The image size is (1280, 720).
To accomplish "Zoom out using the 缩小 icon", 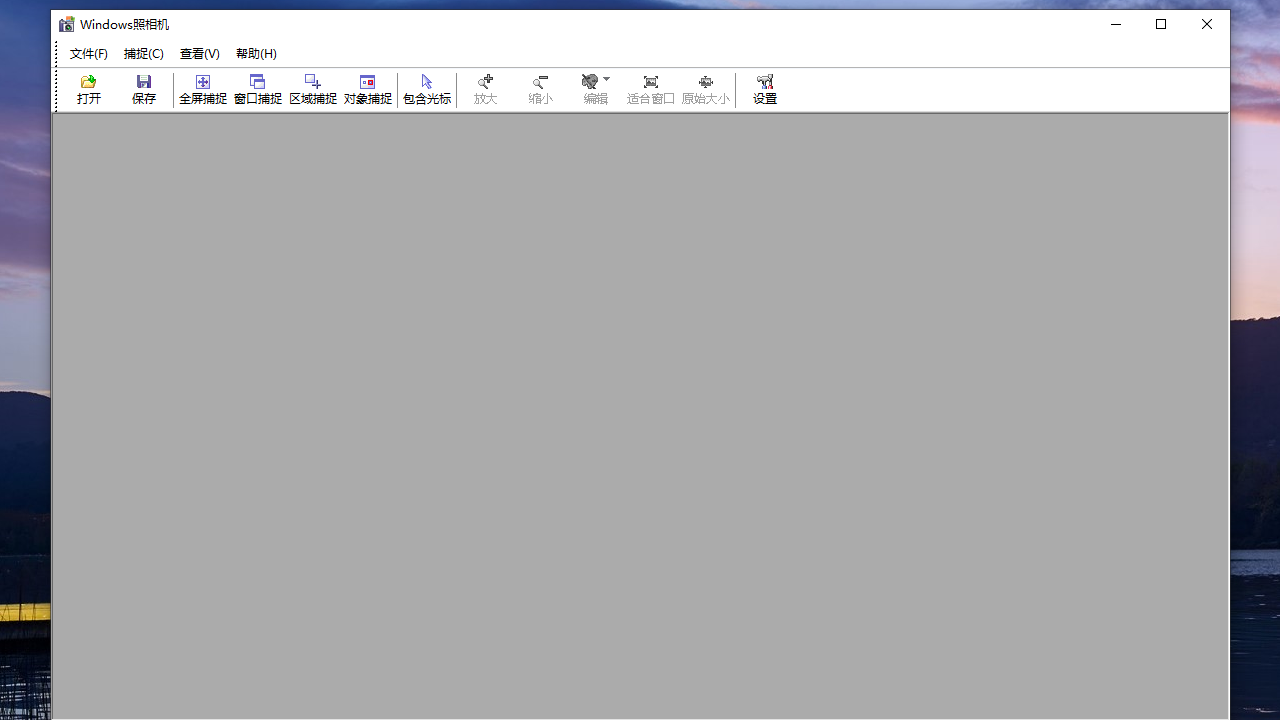I will coord(540,89).
